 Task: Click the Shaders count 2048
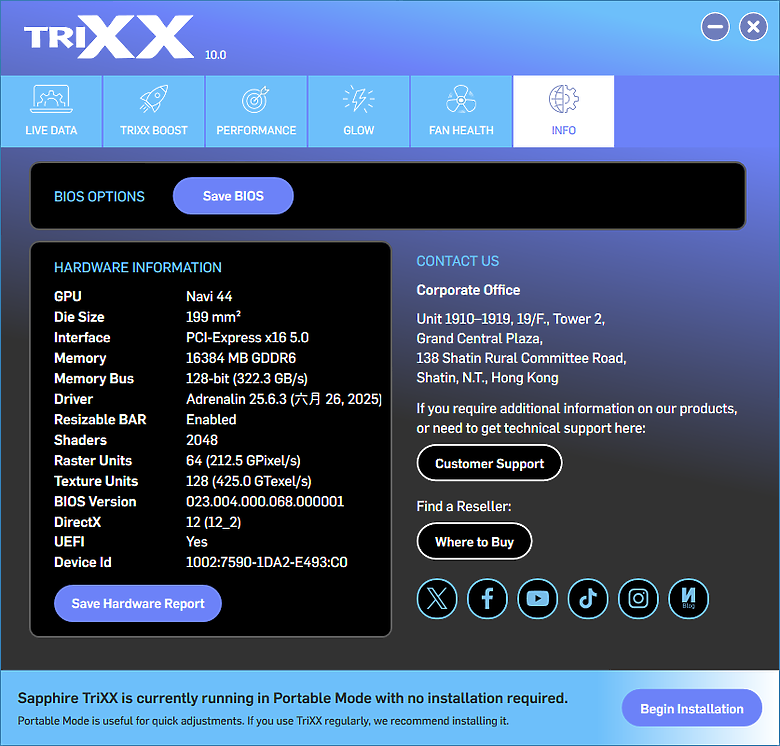(201, 440)
